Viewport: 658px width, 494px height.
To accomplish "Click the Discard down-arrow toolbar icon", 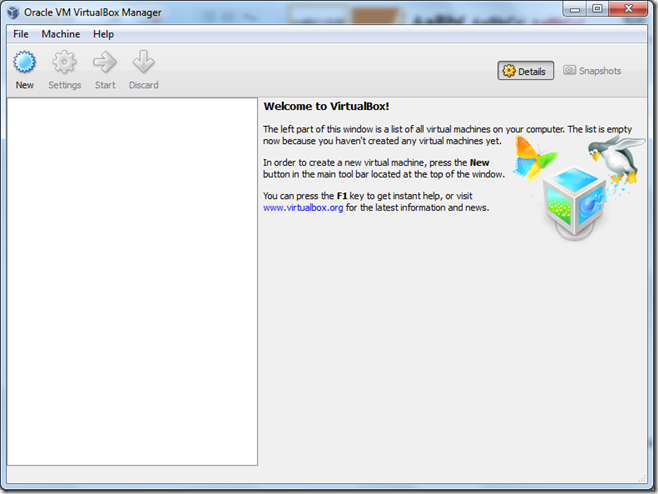I will pos(144,62).
